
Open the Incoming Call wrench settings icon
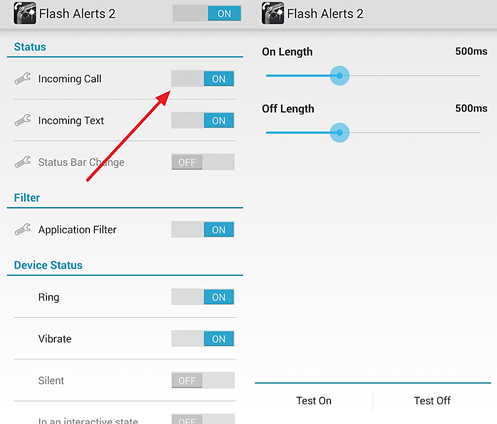coord(23,79)
